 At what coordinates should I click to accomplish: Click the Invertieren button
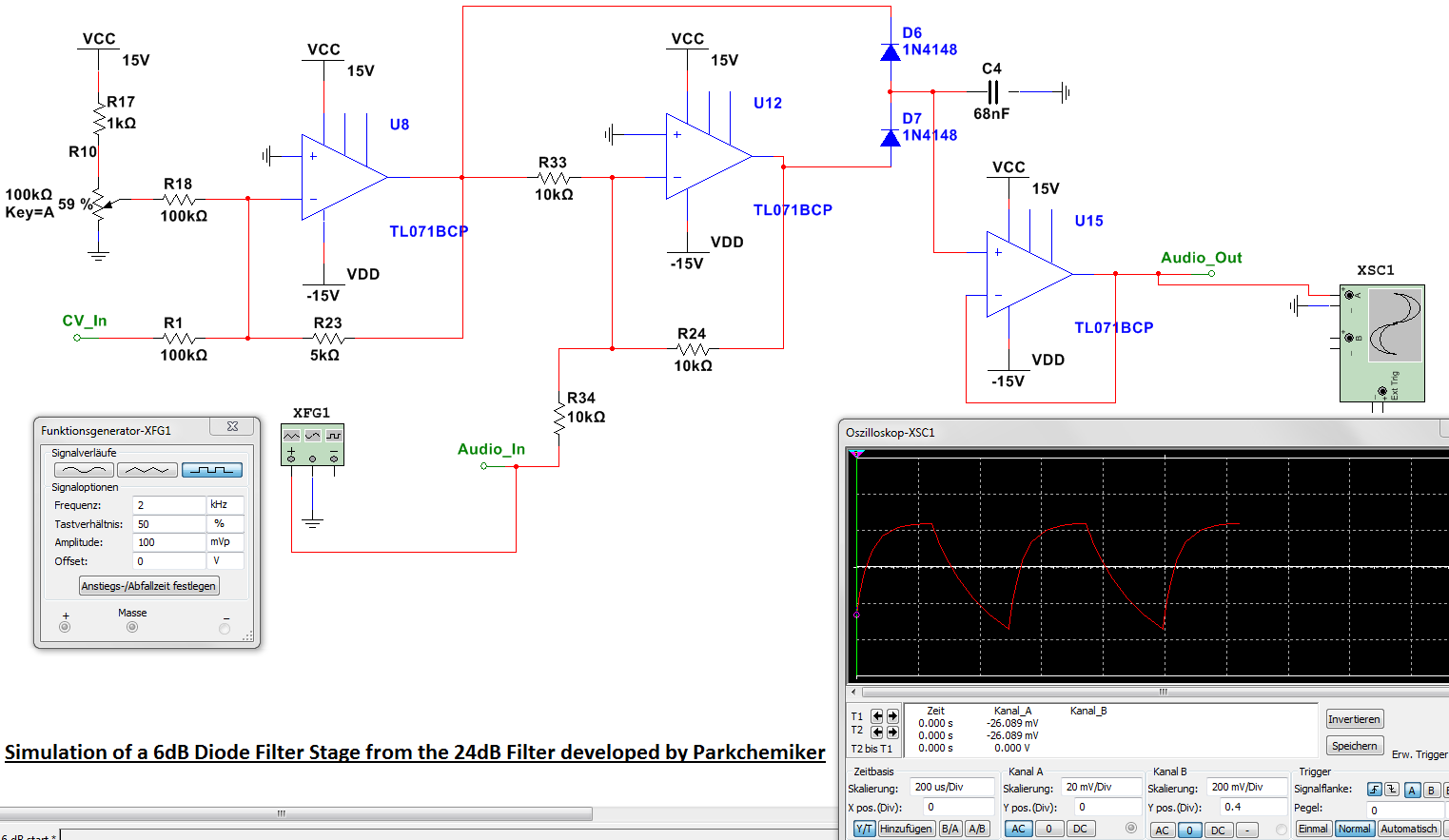click(1354, 719)
